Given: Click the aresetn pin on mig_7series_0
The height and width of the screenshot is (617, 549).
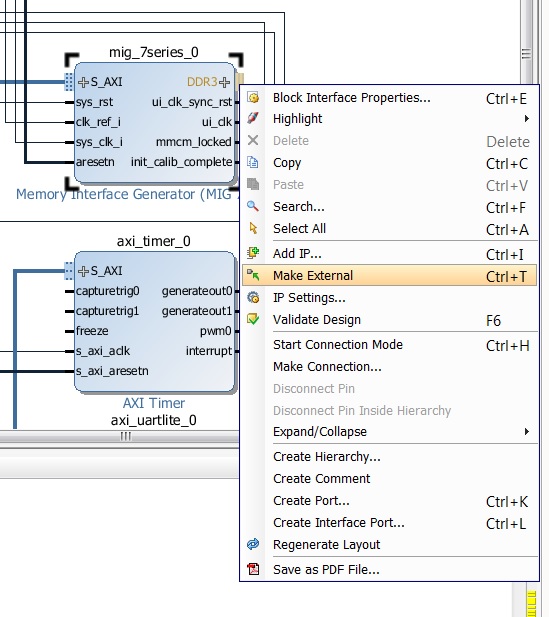Looking at the screenshot, I should (x=95, y=162).
